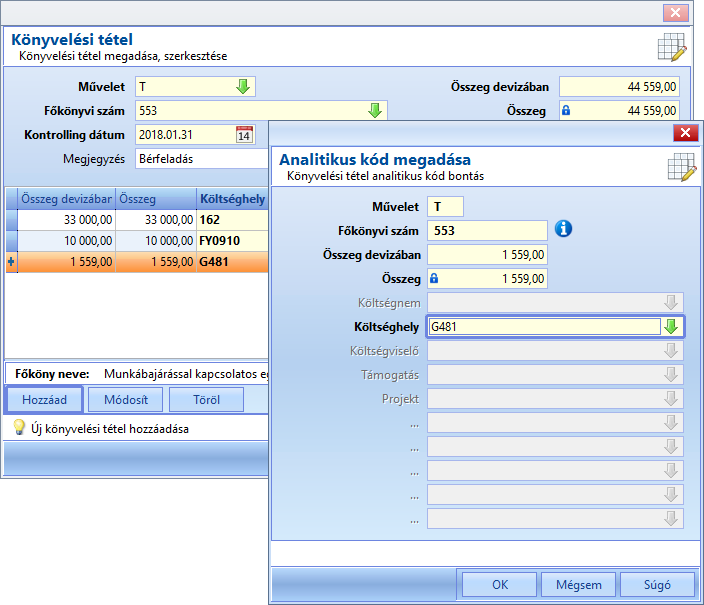Click the Megjegyzés field containing Bérfeladás
This screenshot has height=605, width=704.
coord(202,159)
